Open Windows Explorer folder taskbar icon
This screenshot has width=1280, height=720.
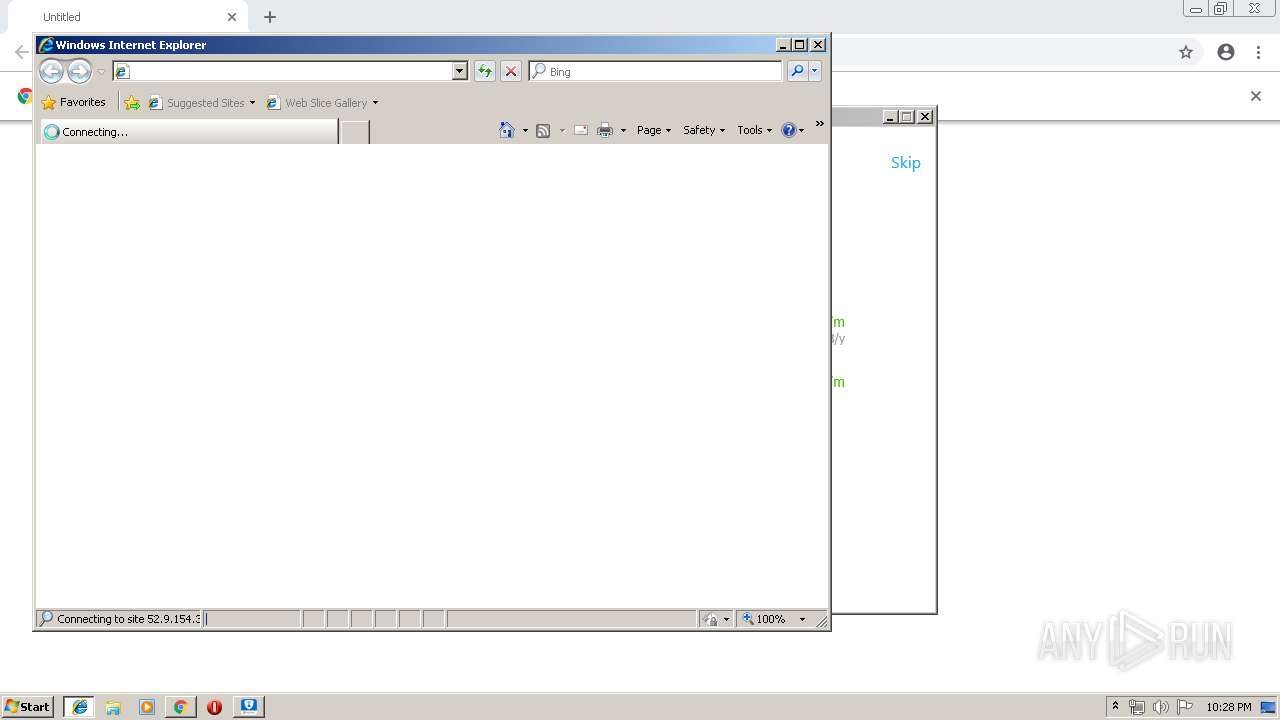(113, 707)
